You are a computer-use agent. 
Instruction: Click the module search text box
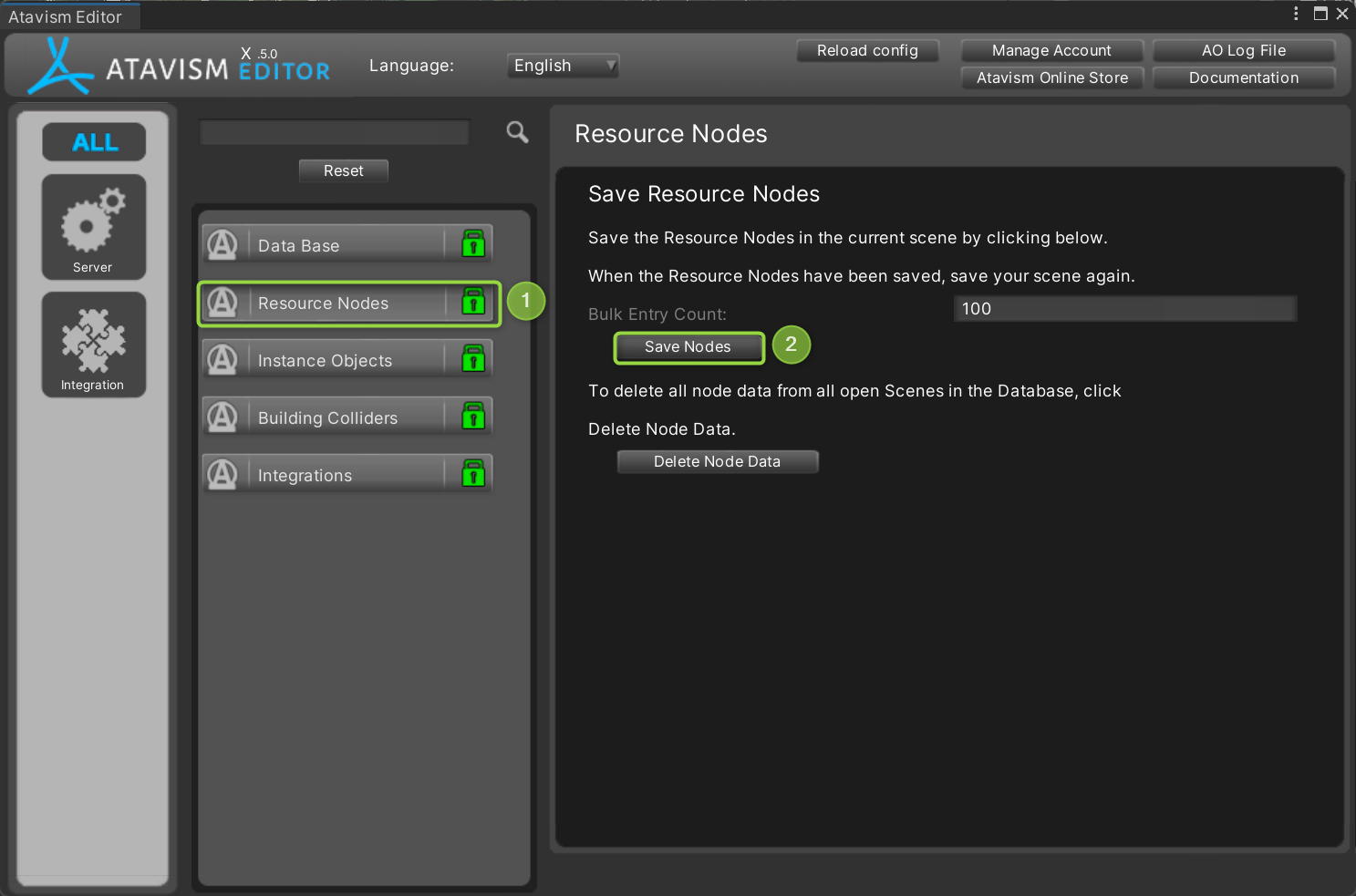[x=335, y=133]
